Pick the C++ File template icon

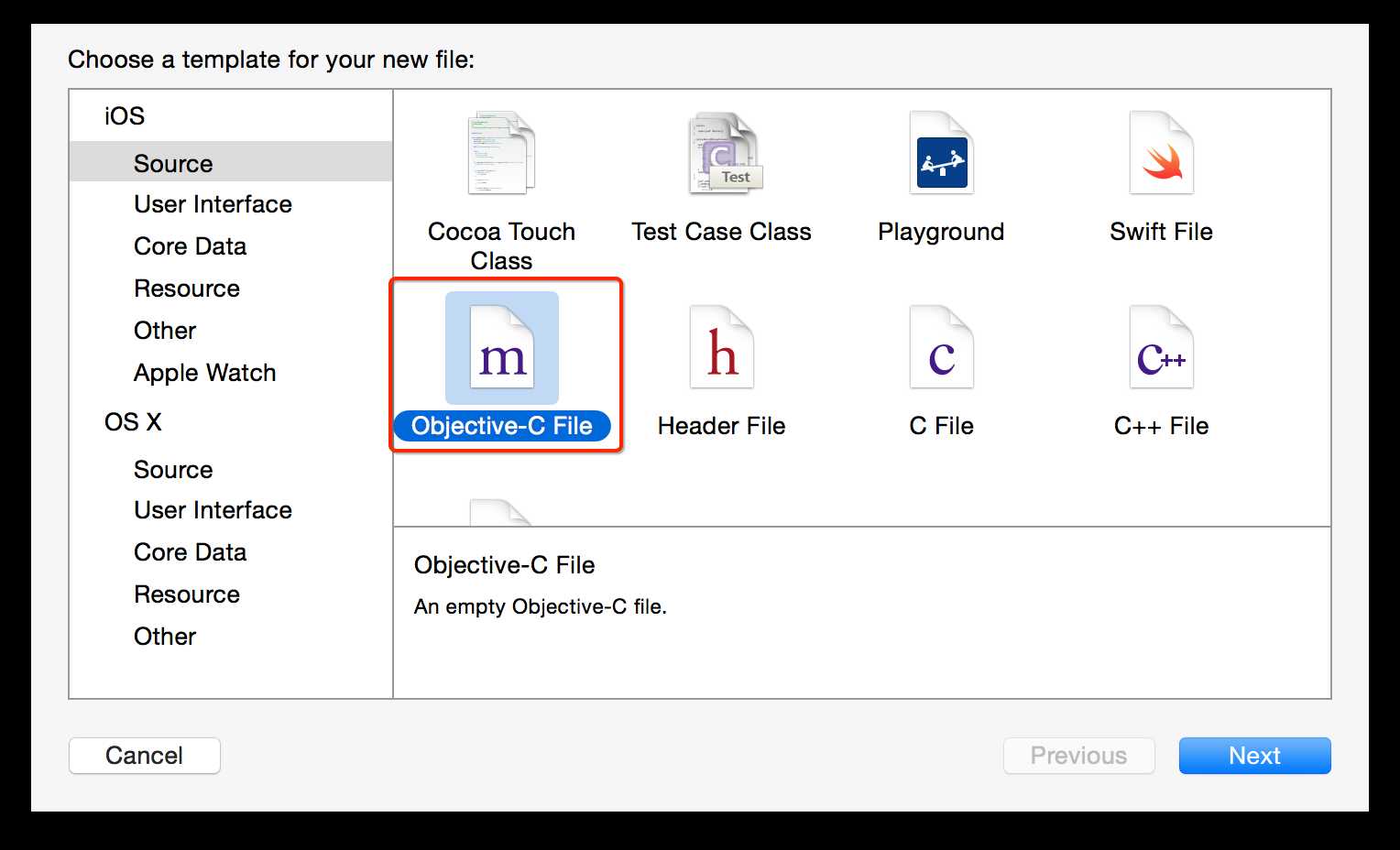click(1161, 347)
